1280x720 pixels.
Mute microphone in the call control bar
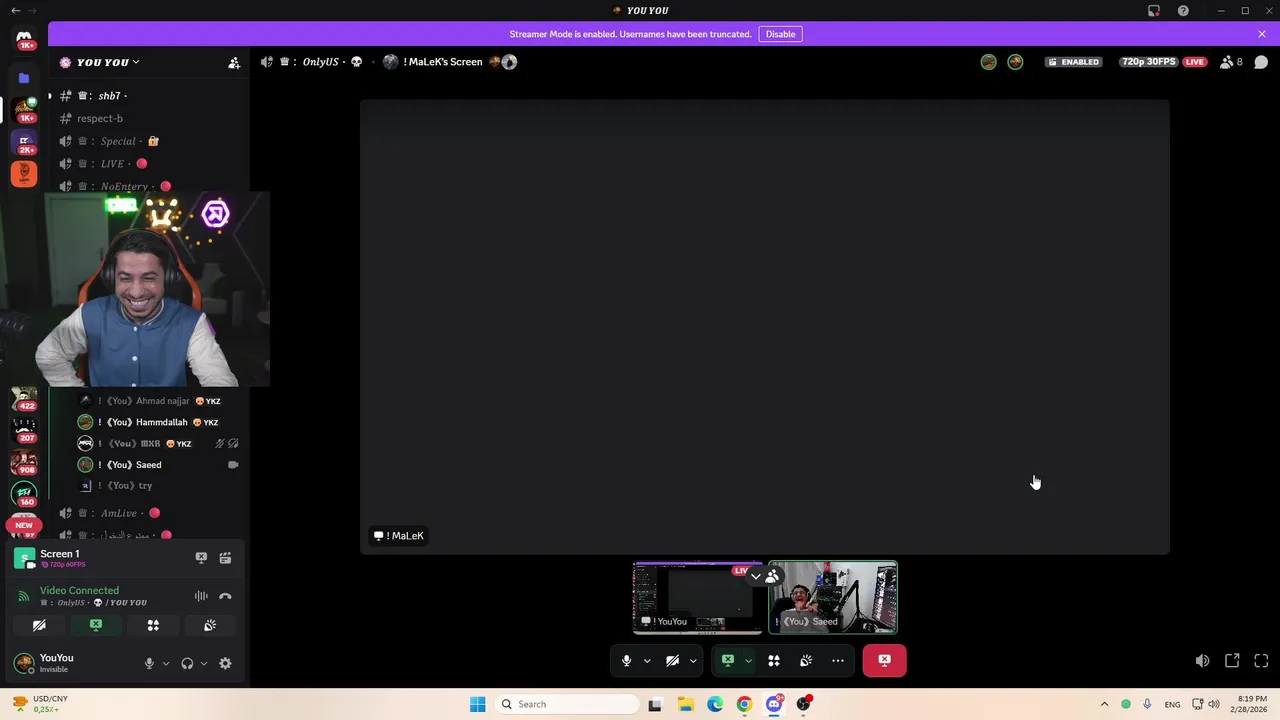(626, 661)
